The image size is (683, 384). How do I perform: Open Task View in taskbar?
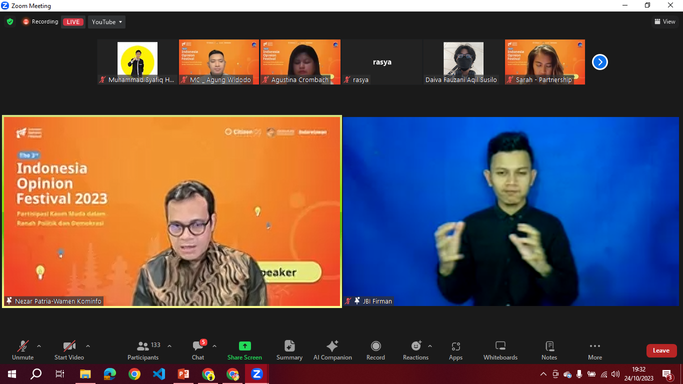[x=60, y=374]
